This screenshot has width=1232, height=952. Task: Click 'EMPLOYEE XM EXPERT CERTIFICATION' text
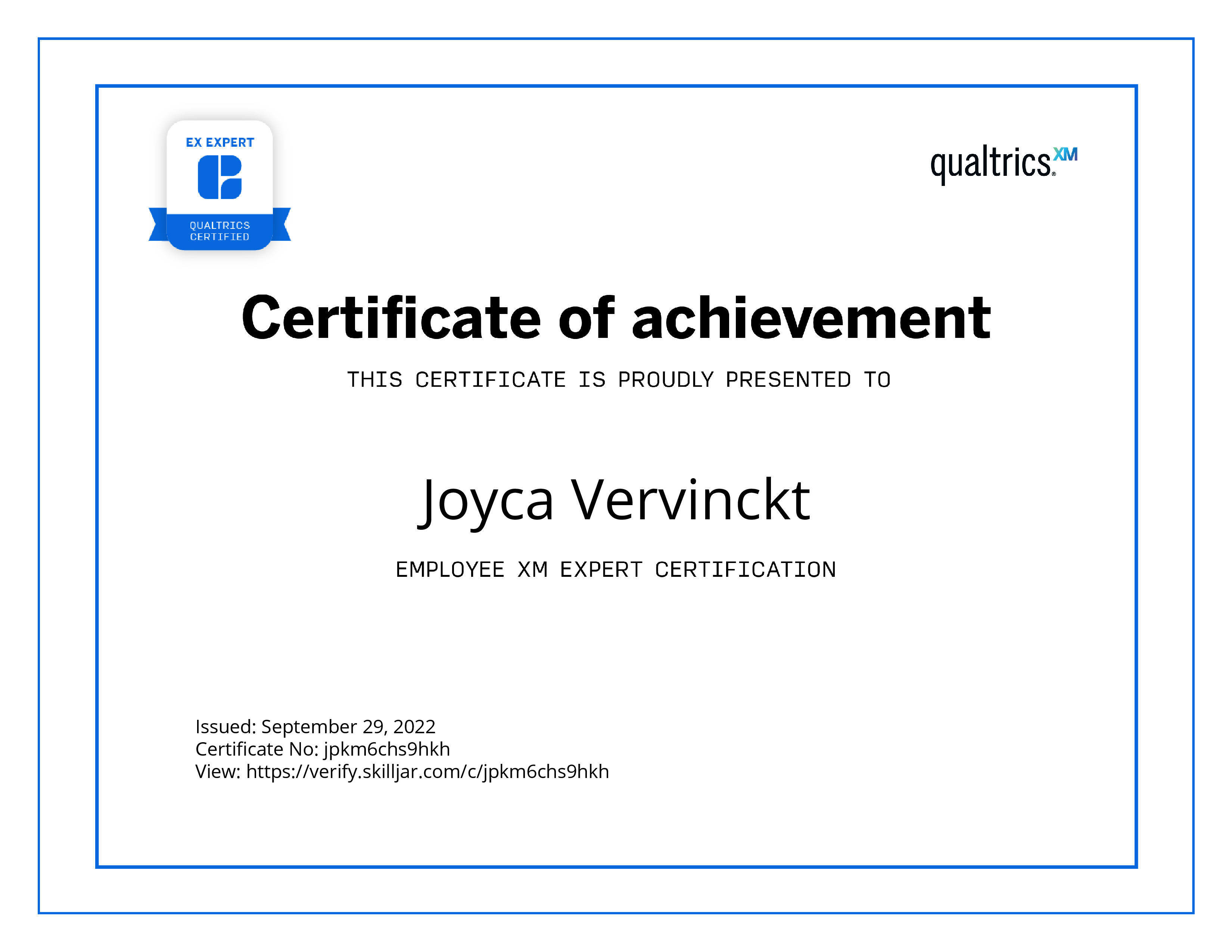coord(616,570)
